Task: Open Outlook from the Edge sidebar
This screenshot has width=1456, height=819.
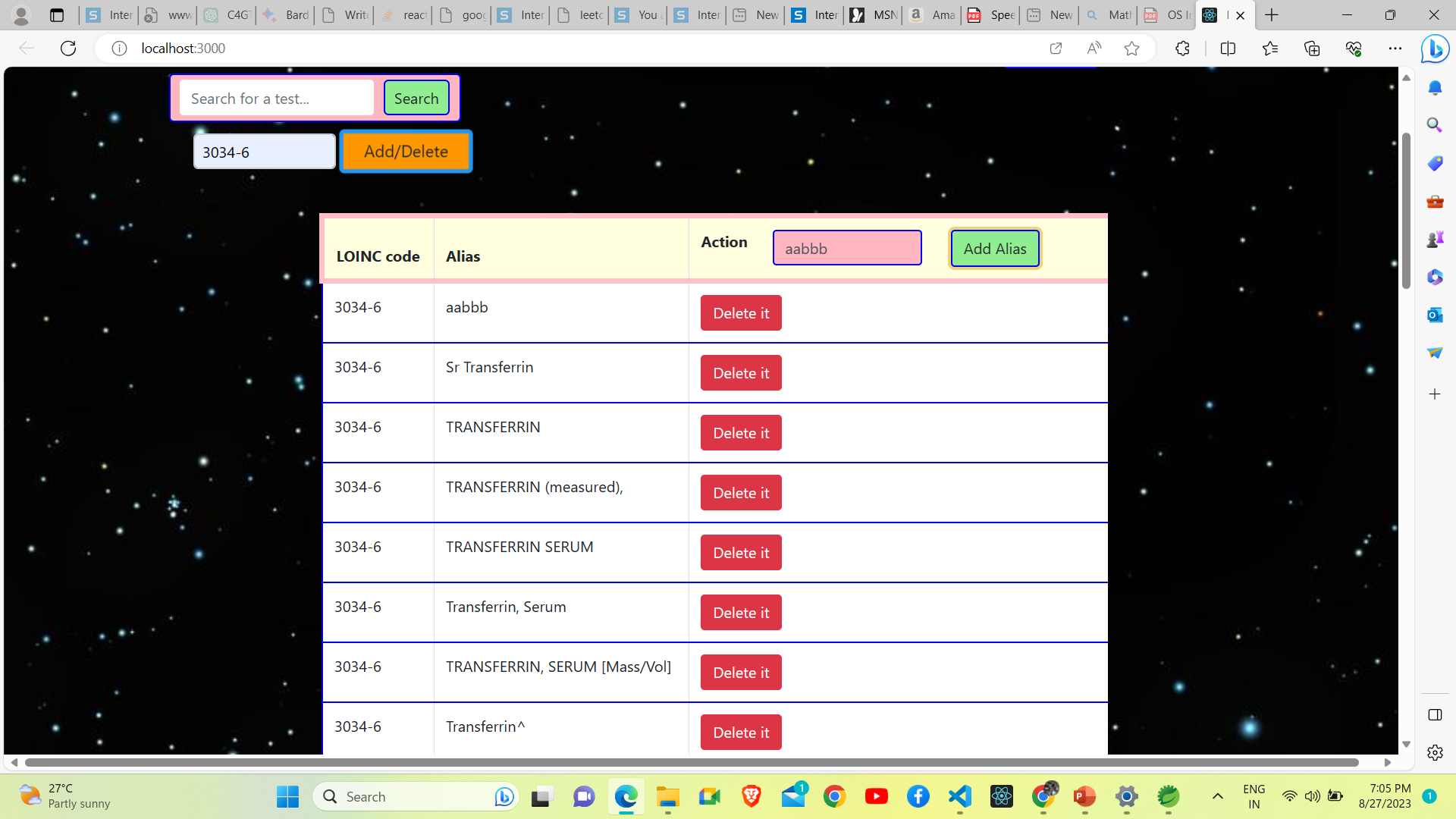Action: [x=1436, y=315]
